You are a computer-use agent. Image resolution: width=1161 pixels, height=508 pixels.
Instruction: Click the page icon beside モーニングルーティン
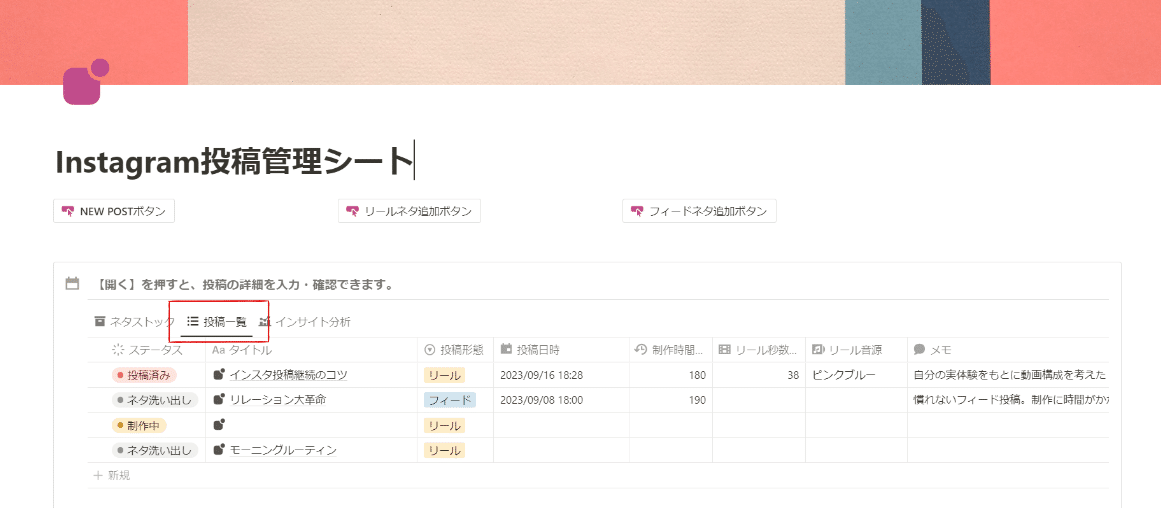pos(218,449)
